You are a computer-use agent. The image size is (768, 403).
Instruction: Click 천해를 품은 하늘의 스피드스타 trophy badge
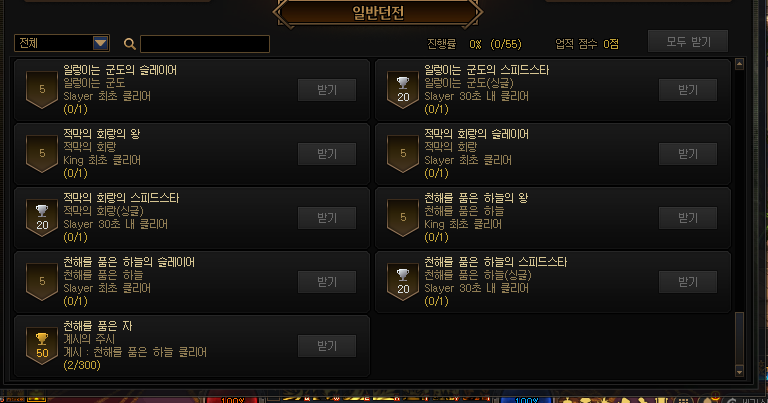click(x=403, y=282)
